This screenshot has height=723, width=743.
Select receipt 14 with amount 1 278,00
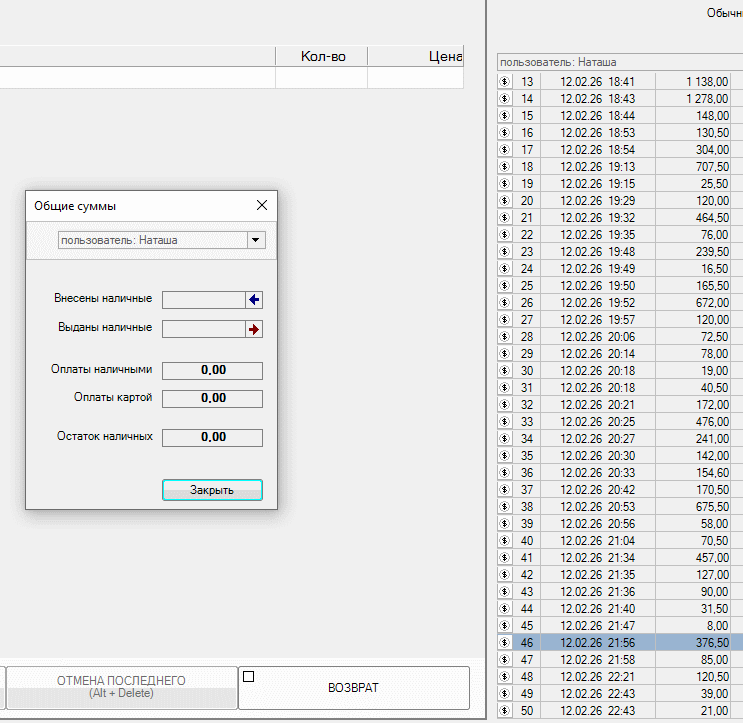[620, 99]
